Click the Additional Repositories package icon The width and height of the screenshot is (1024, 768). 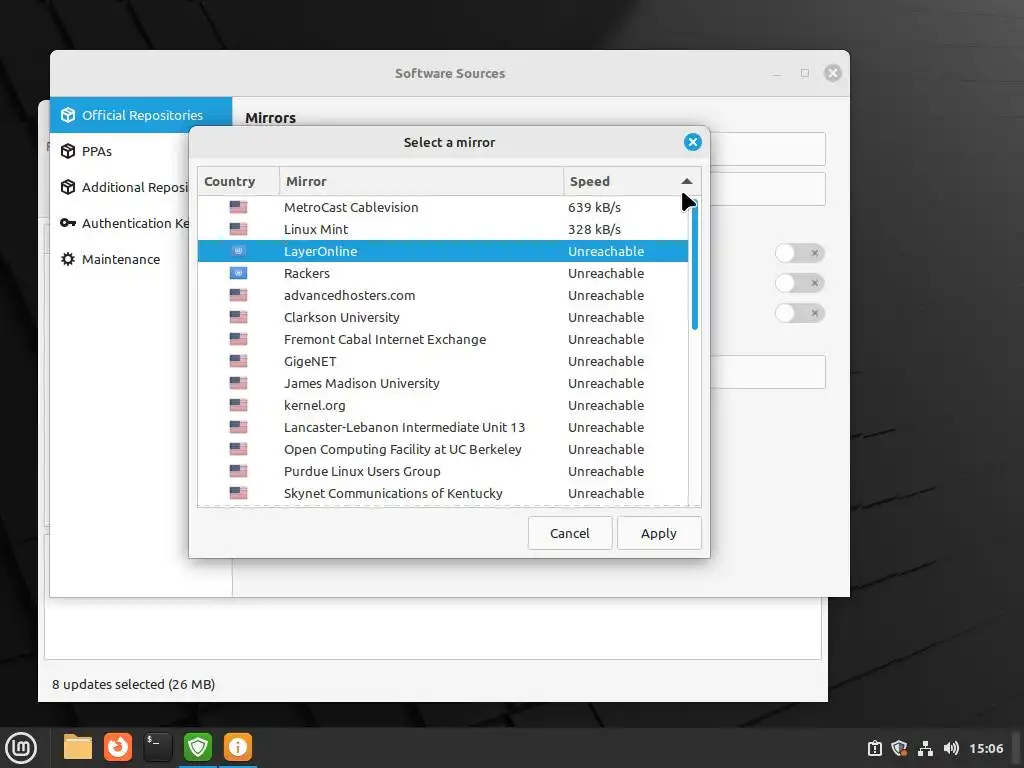pos(68,187)
